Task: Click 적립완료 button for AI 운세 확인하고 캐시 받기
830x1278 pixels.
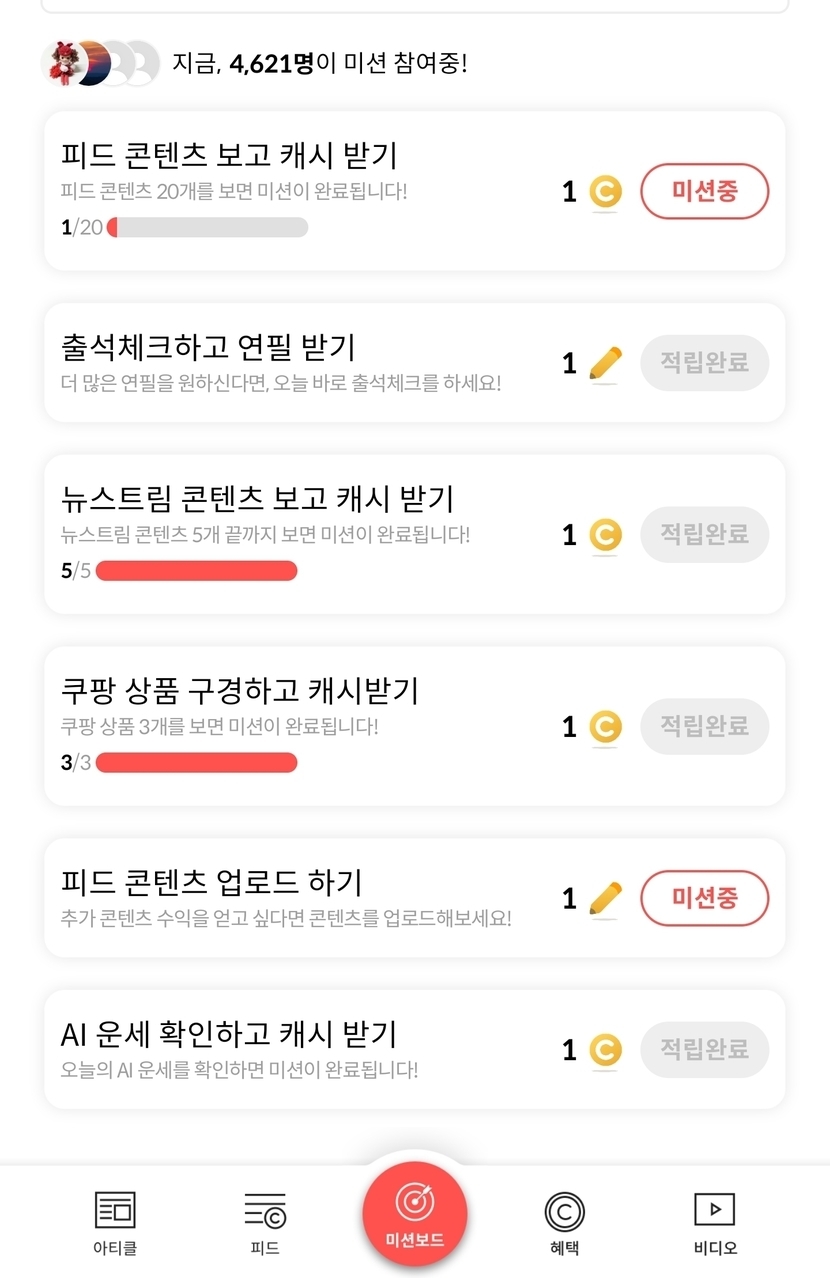Action: (x=704, y=1050)
